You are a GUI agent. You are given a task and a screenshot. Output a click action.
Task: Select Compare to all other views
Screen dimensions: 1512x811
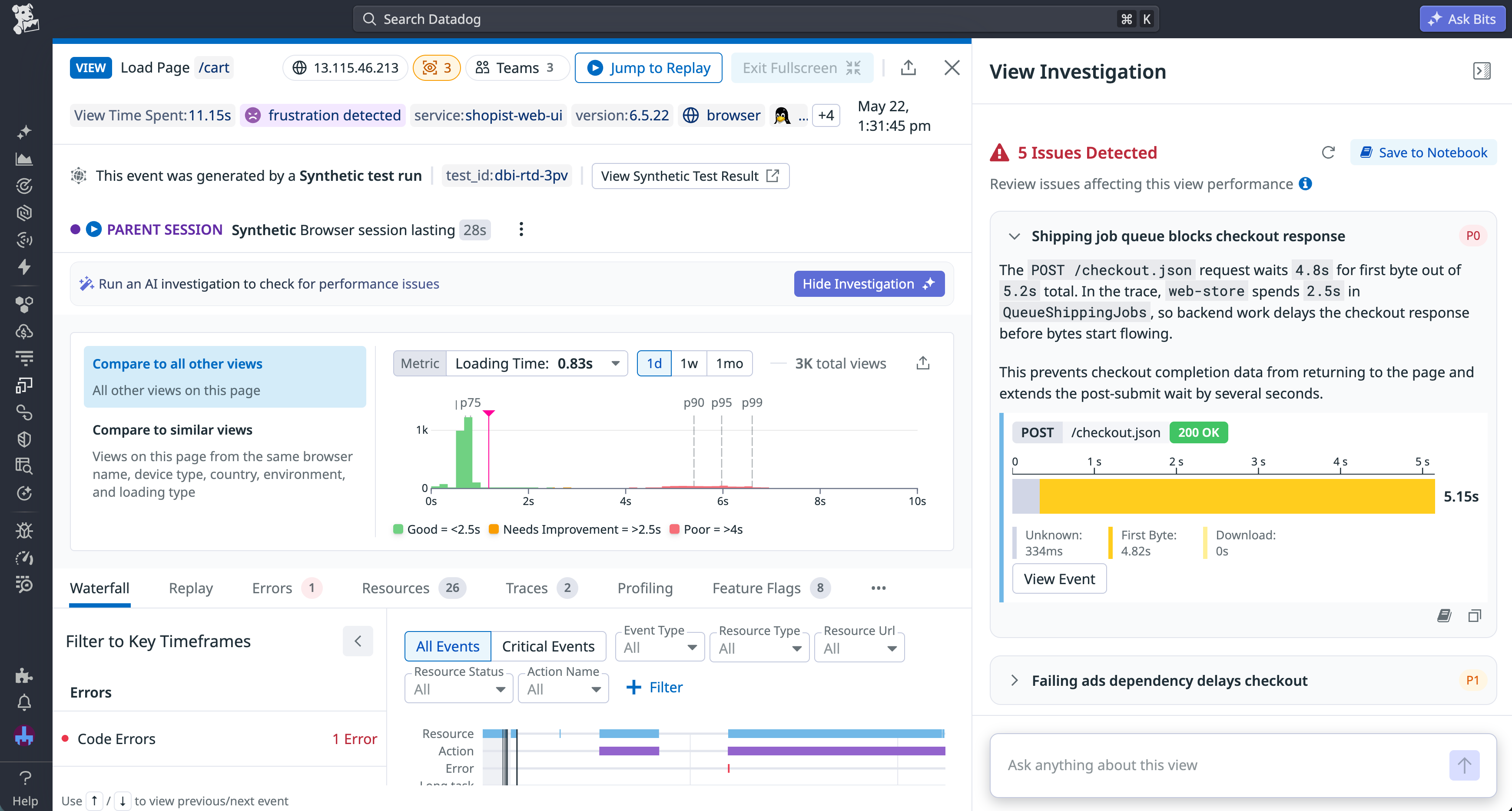[x=225, y=376]
